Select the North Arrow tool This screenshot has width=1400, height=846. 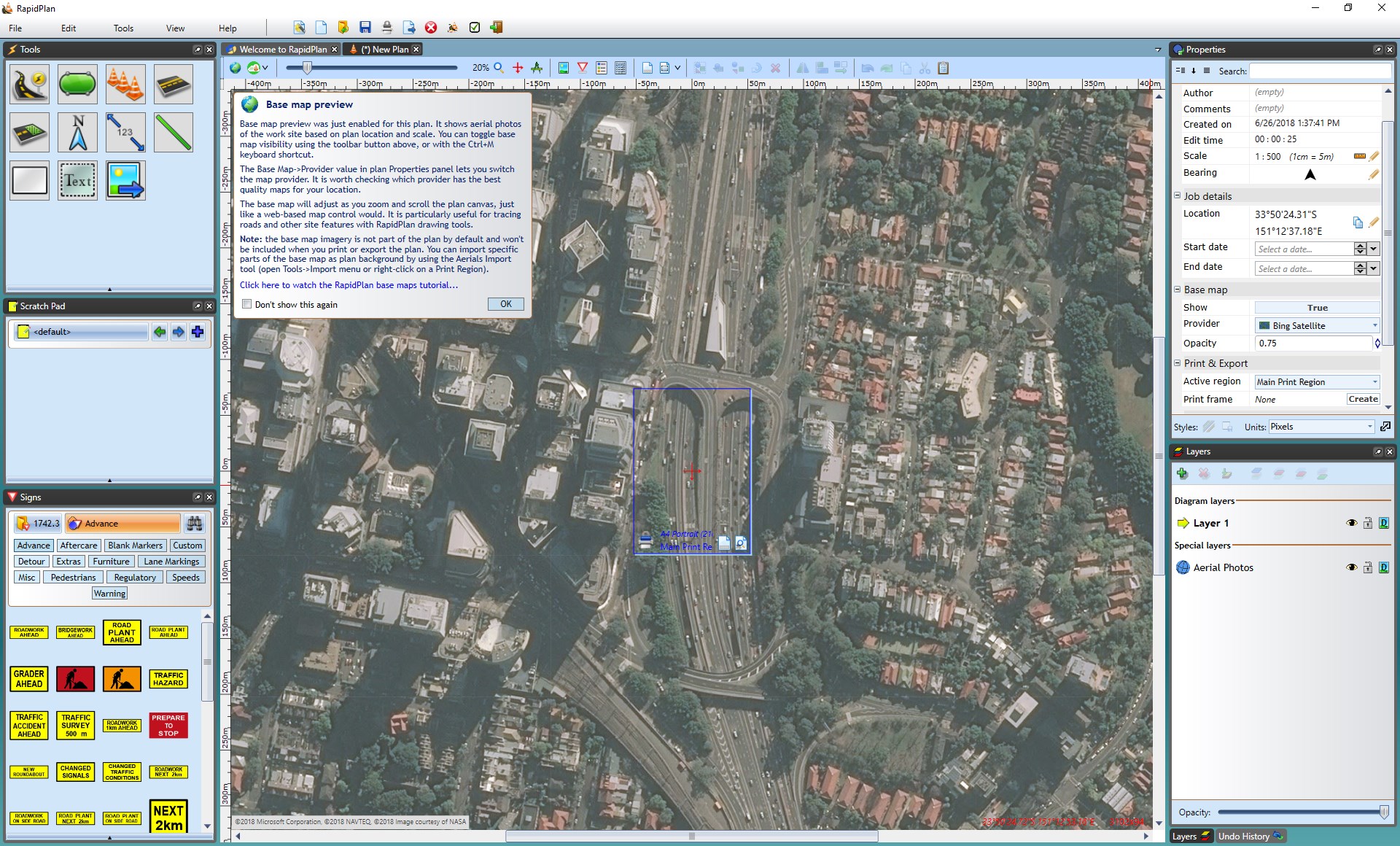77,132
